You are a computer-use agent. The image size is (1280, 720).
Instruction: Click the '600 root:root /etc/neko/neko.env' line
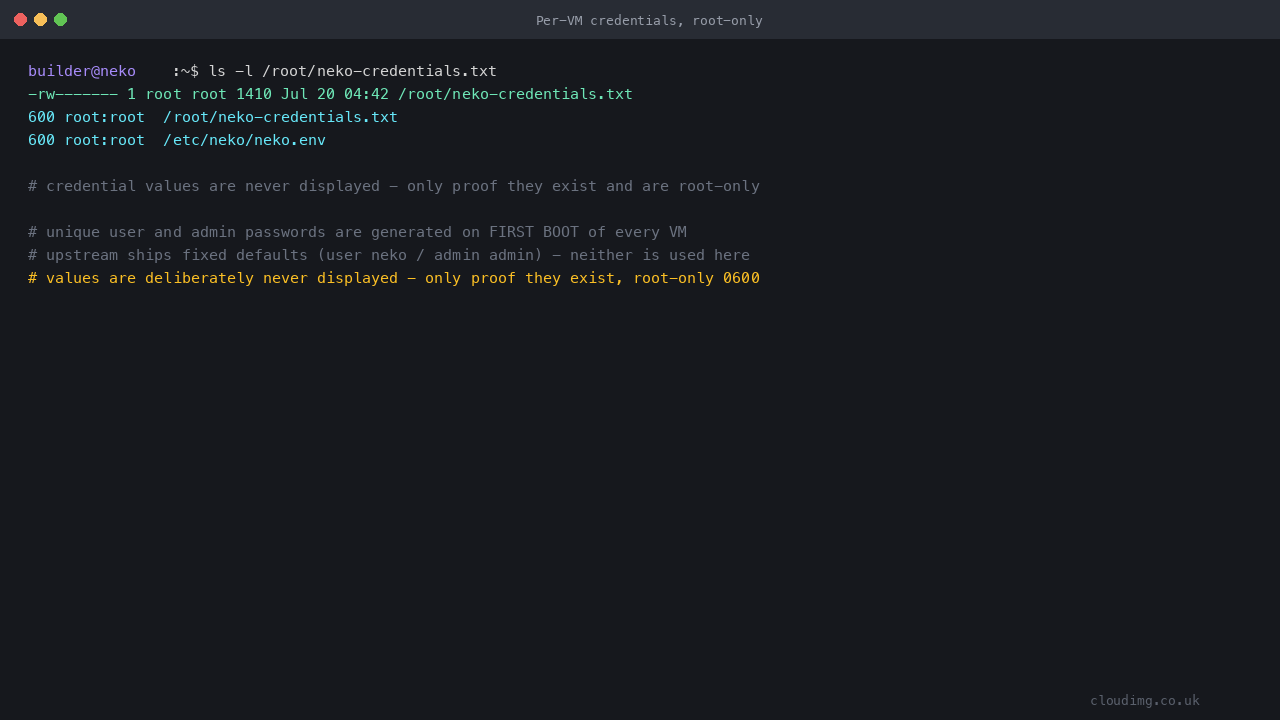(x=177, y=140)
